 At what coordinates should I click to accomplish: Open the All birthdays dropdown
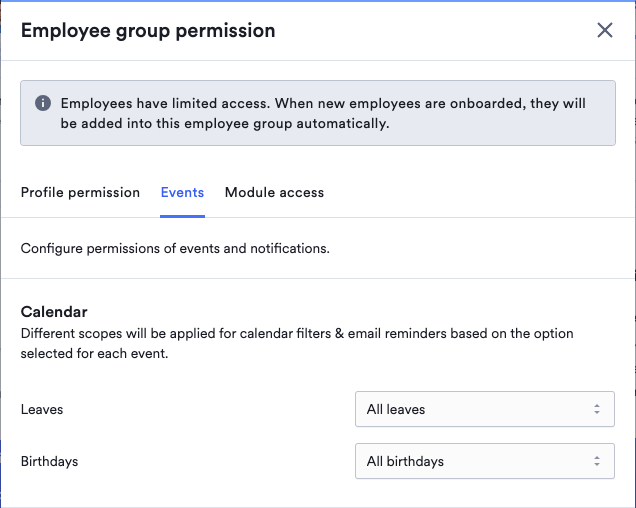click(x=485, y=461)
